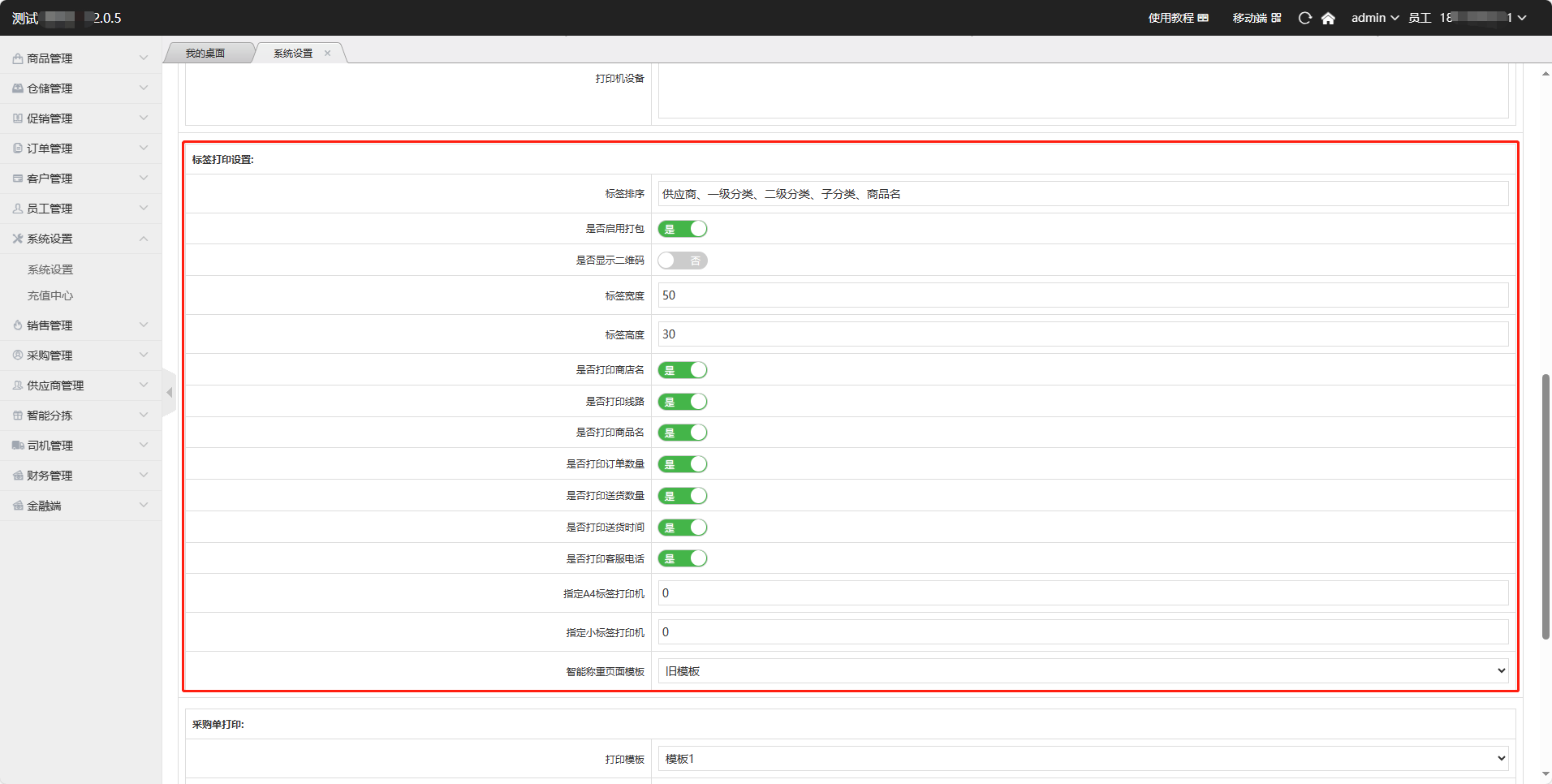Enable the 是否显示二维码 toggle

click(682, 261)
